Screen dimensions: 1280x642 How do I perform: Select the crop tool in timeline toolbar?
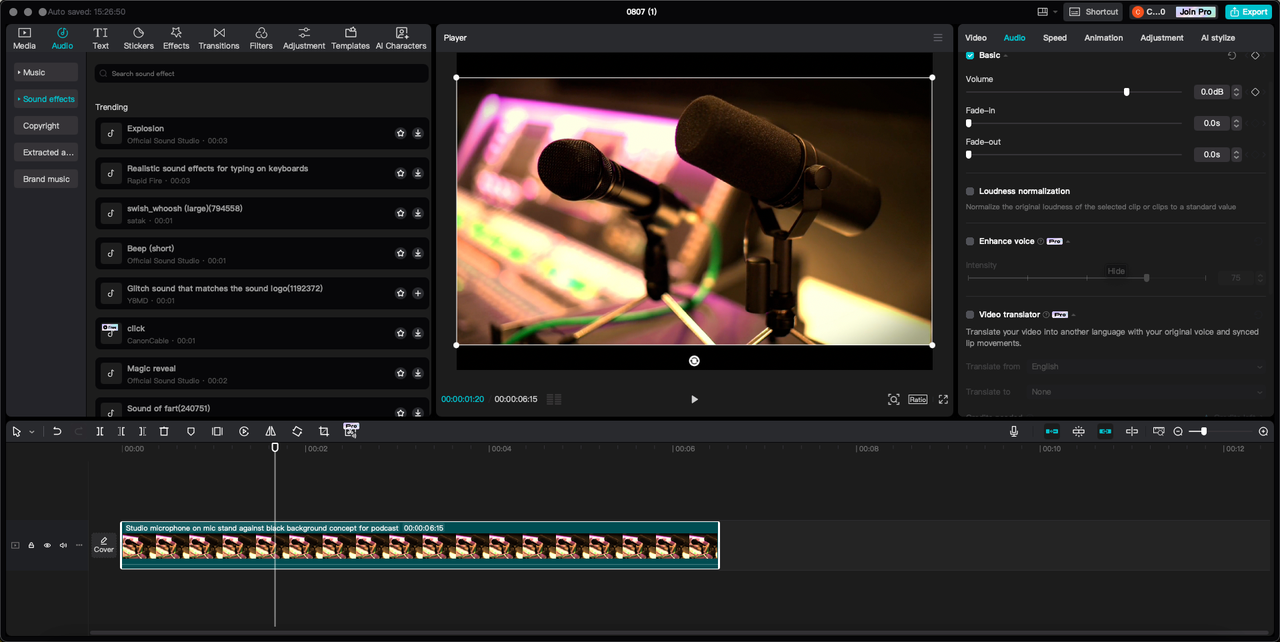(x=324, y=431)
